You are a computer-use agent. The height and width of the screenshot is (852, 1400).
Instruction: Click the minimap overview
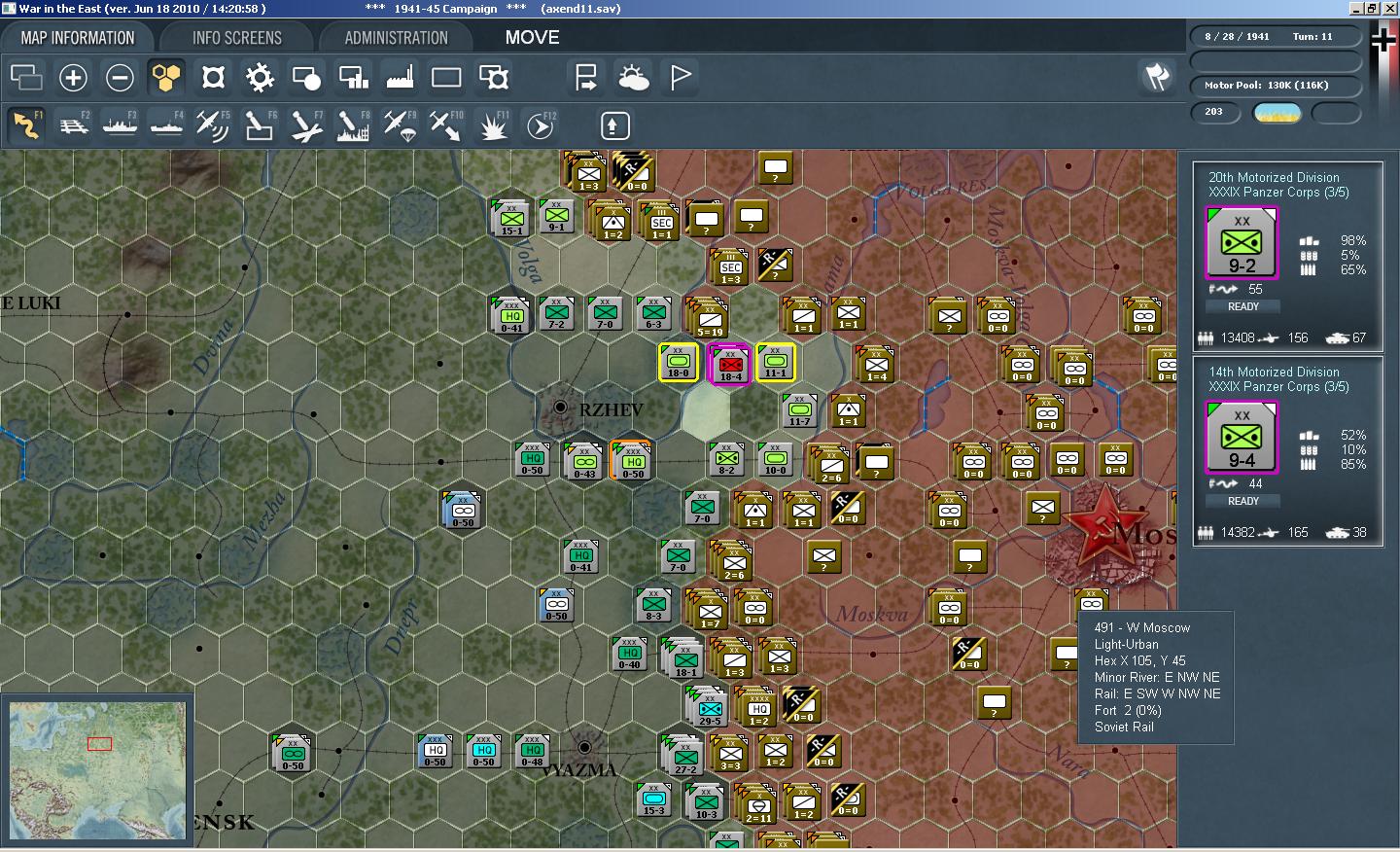95,769
